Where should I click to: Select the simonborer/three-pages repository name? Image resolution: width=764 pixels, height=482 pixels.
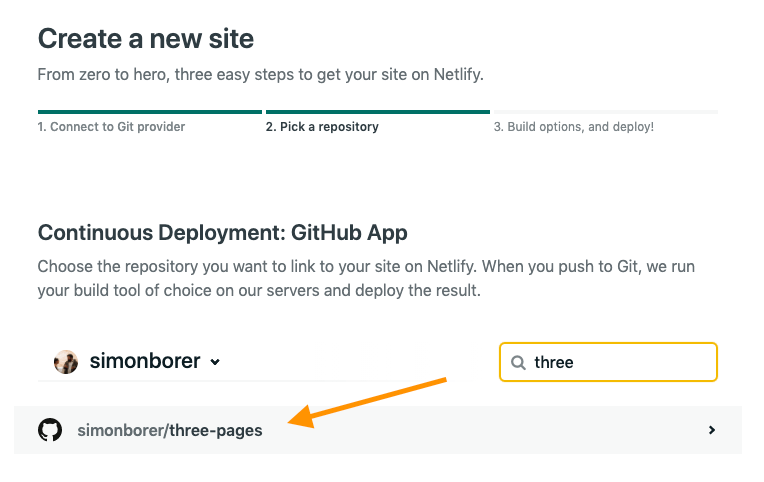point(170,431)
